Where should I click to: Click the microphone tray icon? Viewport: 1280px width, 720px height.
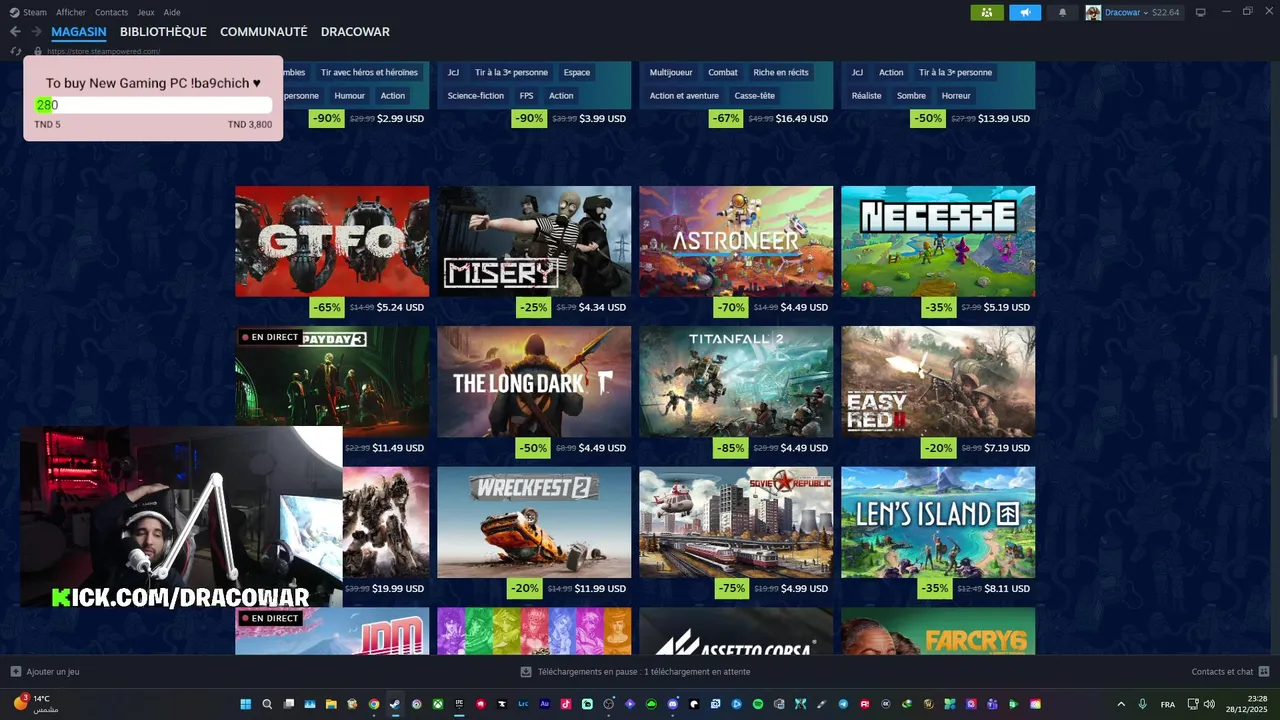click(1142, 704)
